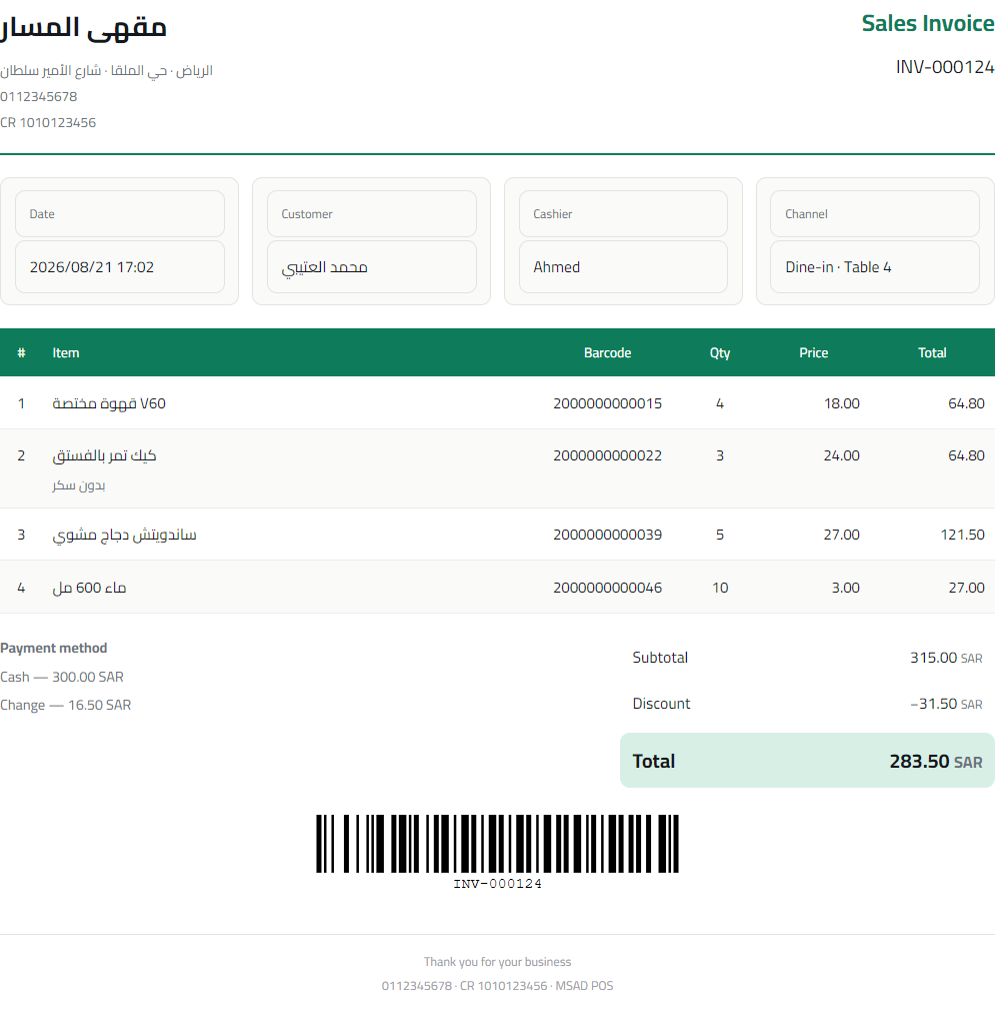Click price 27.00 in row 3

pyautogui.click(x=842, y=535)
